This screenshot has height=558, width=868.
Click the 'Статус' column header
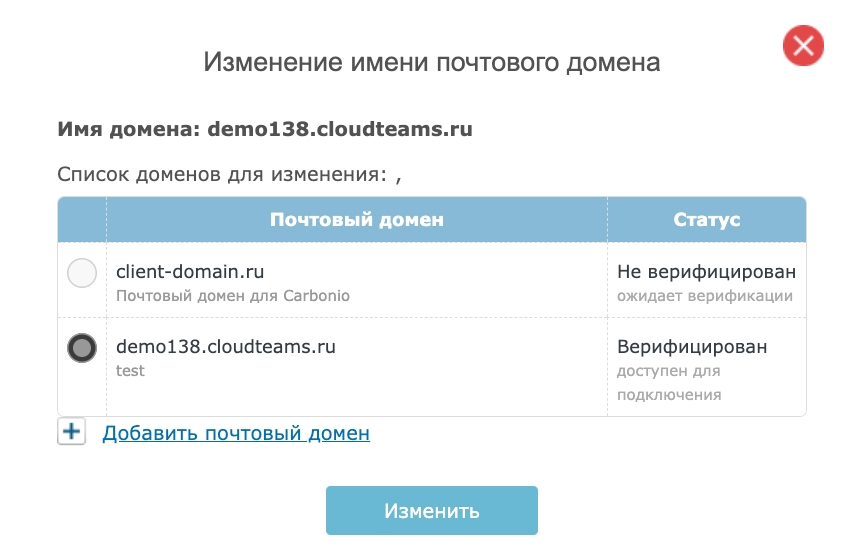706,219
